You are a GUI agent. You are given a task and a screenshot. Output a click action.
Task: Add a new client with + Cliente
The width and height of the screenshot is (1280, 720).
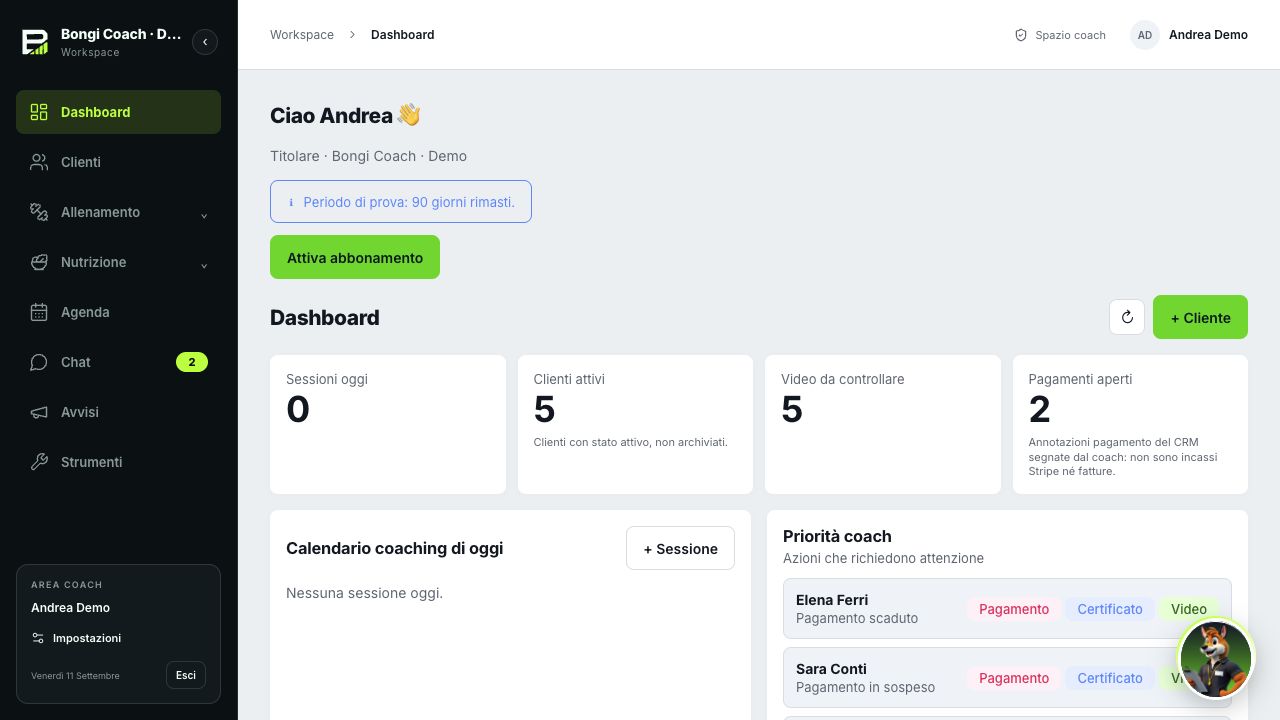pos(1200,317)
